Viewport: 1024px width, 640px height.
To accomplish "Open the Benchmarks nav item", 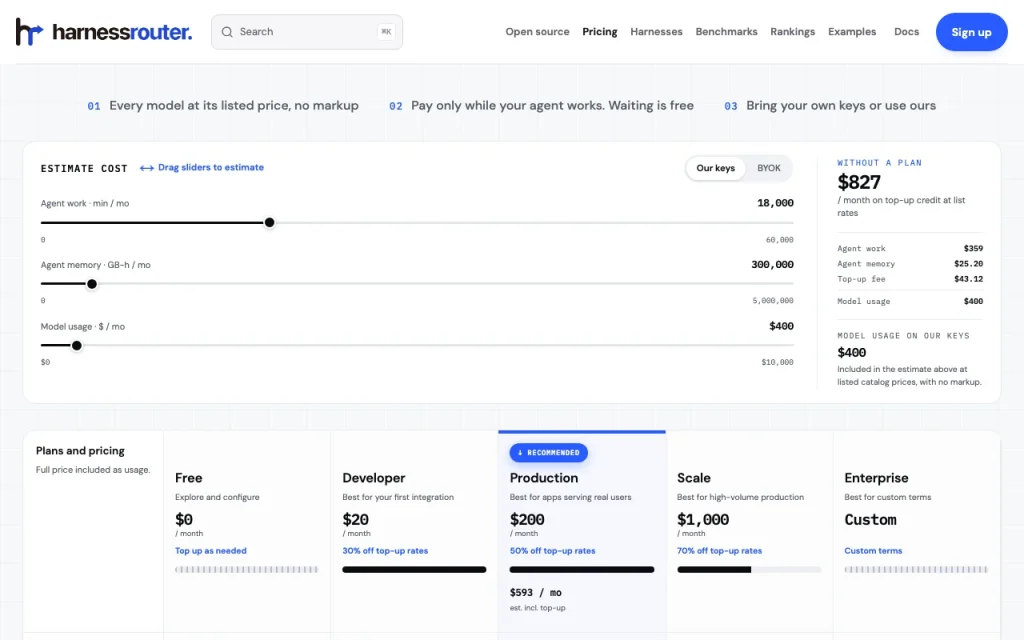I will pyautogui.click(x=726, y=31).
